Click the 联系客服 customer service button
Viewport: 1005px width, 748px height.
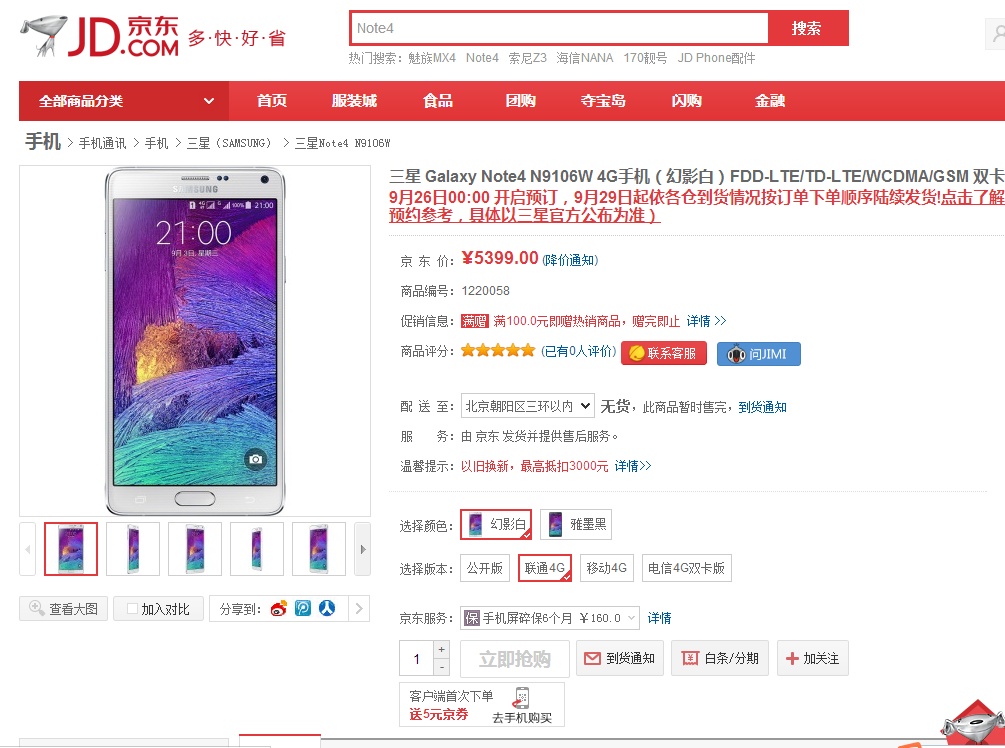pyautogui.click(x=664, y=353)
